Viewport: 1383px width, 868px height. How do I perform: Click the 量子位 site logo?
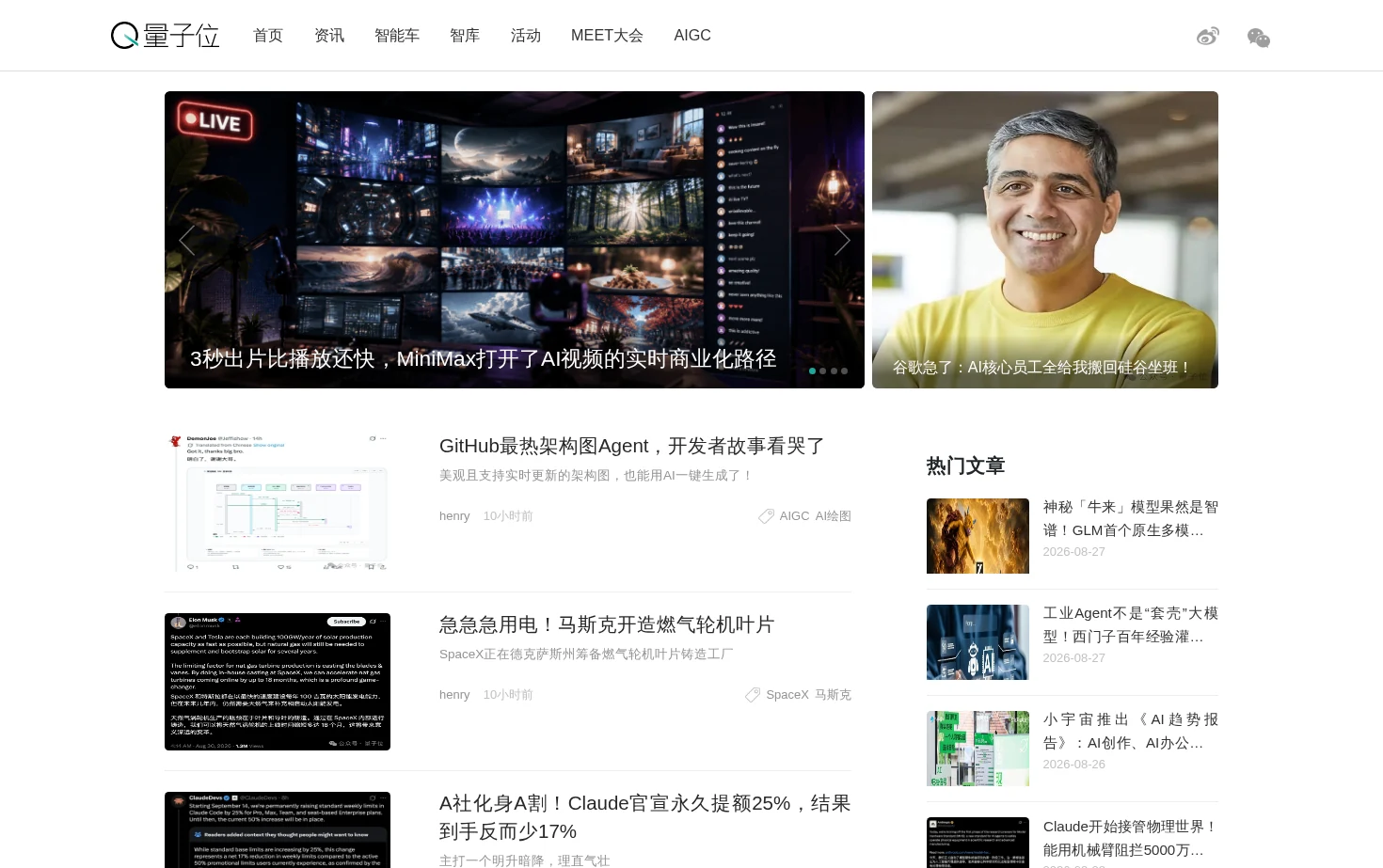click(x=165, y=36)
